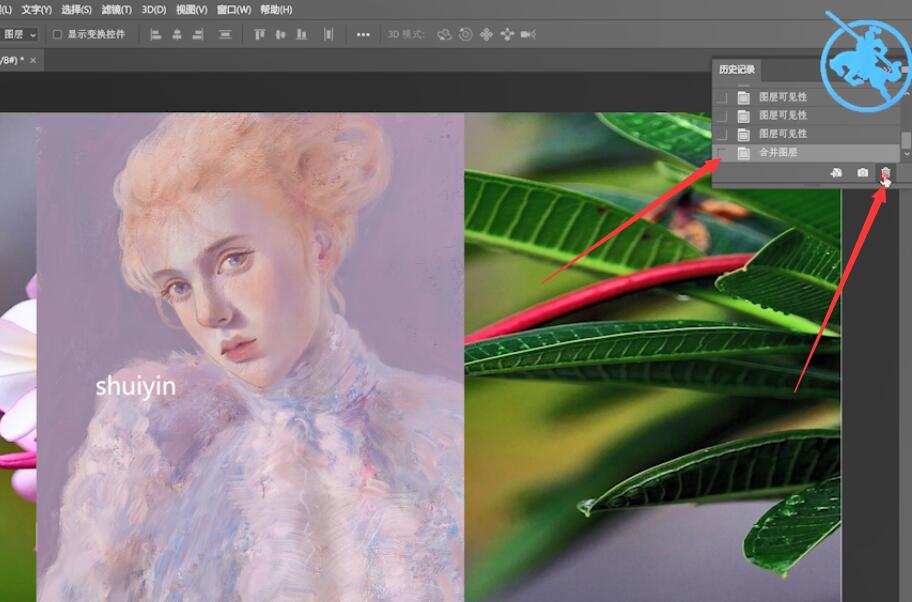Select 合并图层 history state

[806, 153]
